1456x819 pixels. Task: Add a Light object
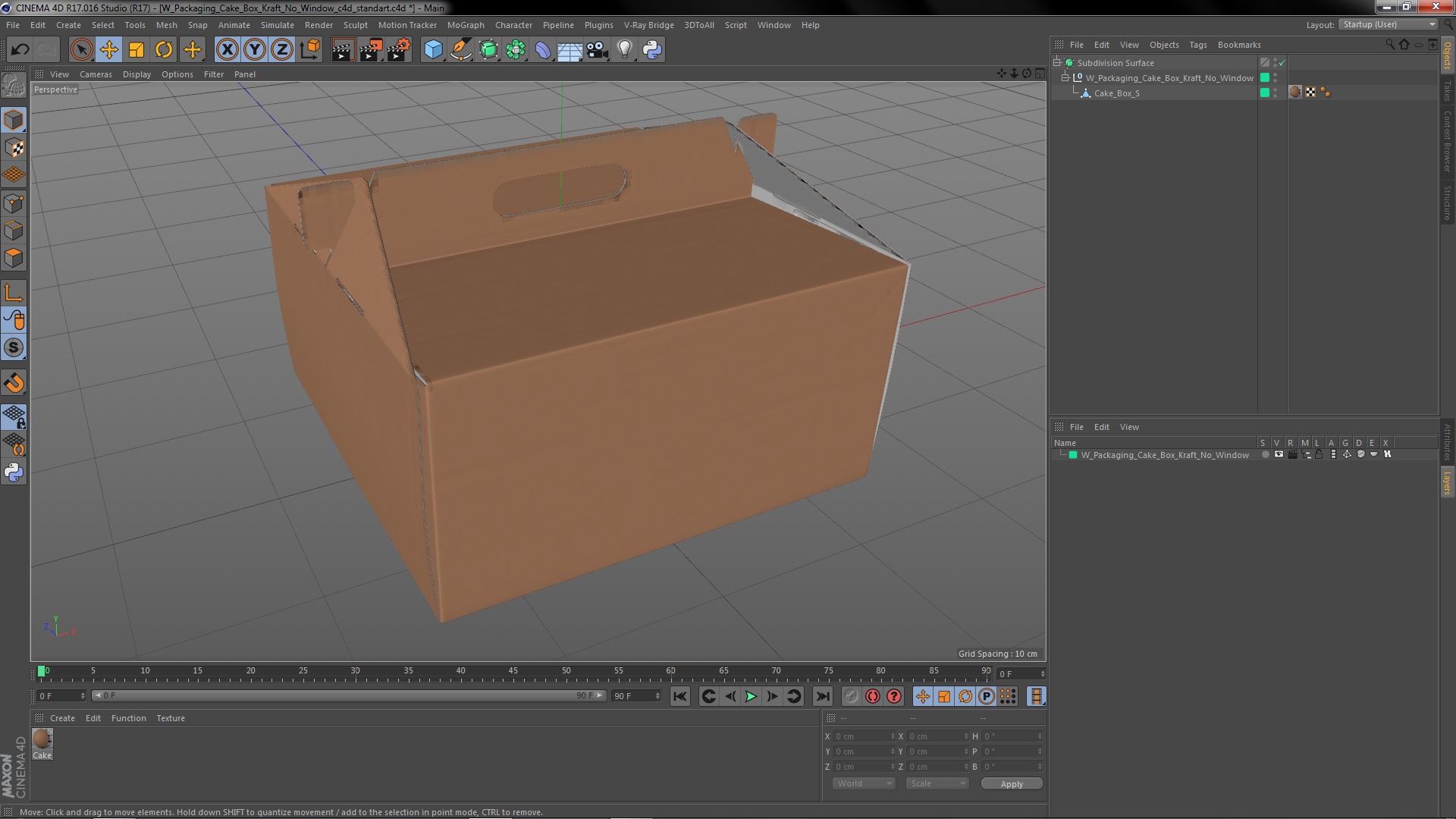(624, 50)
